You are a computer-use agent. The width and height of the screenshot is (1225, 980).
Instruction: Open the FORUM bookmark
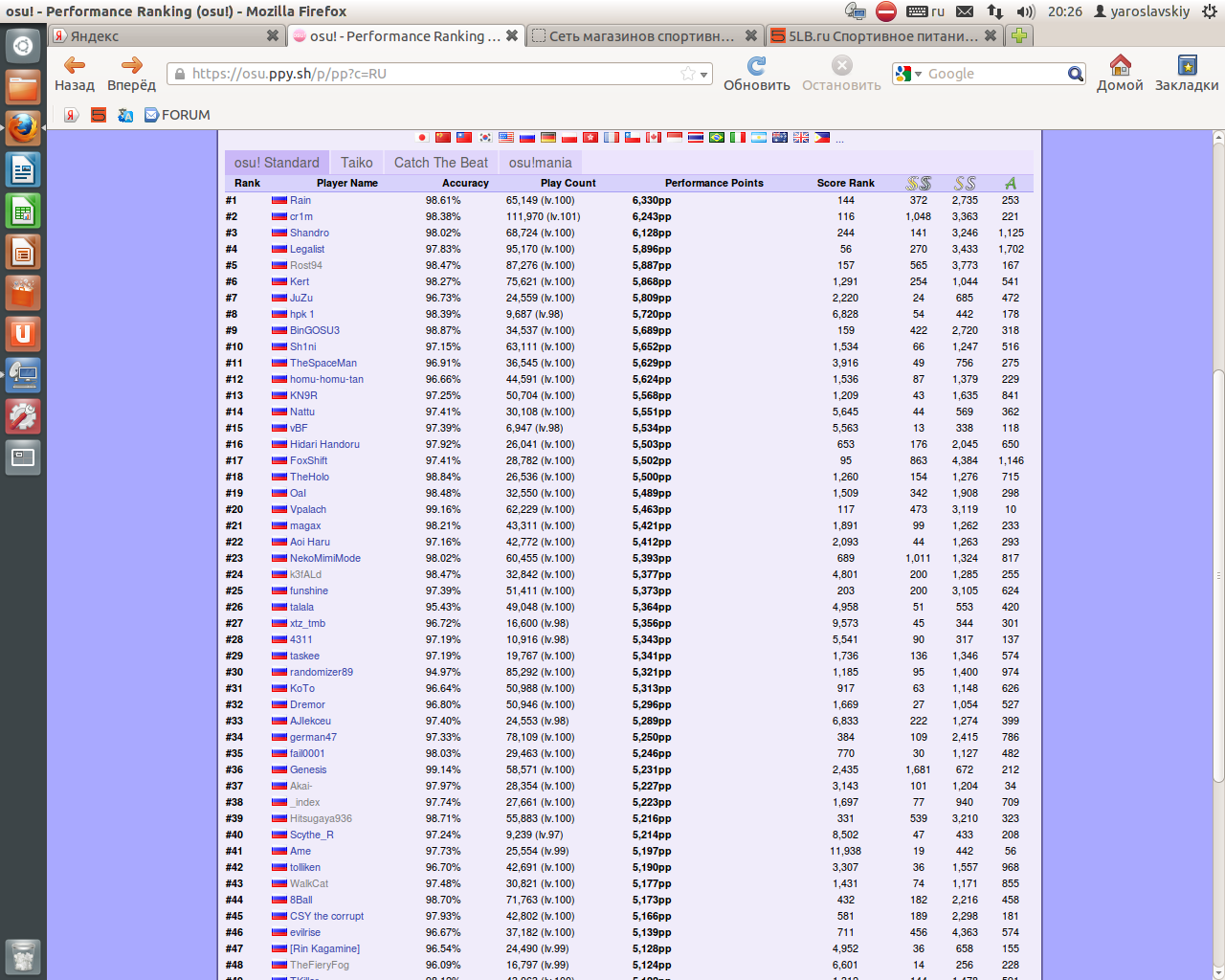(177, 115)
